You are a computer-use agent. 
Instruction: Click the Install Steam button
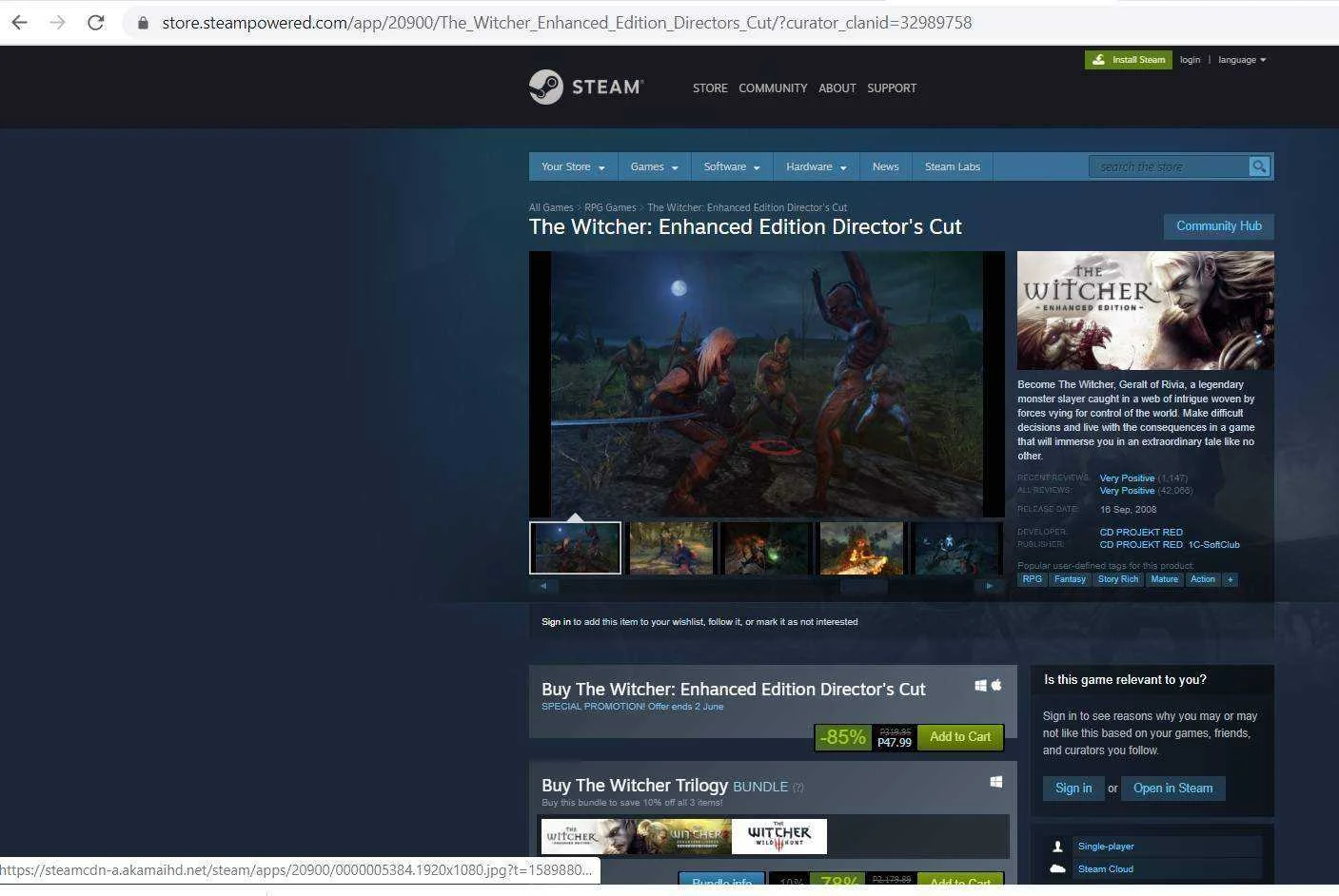(x=1129, y=60)
